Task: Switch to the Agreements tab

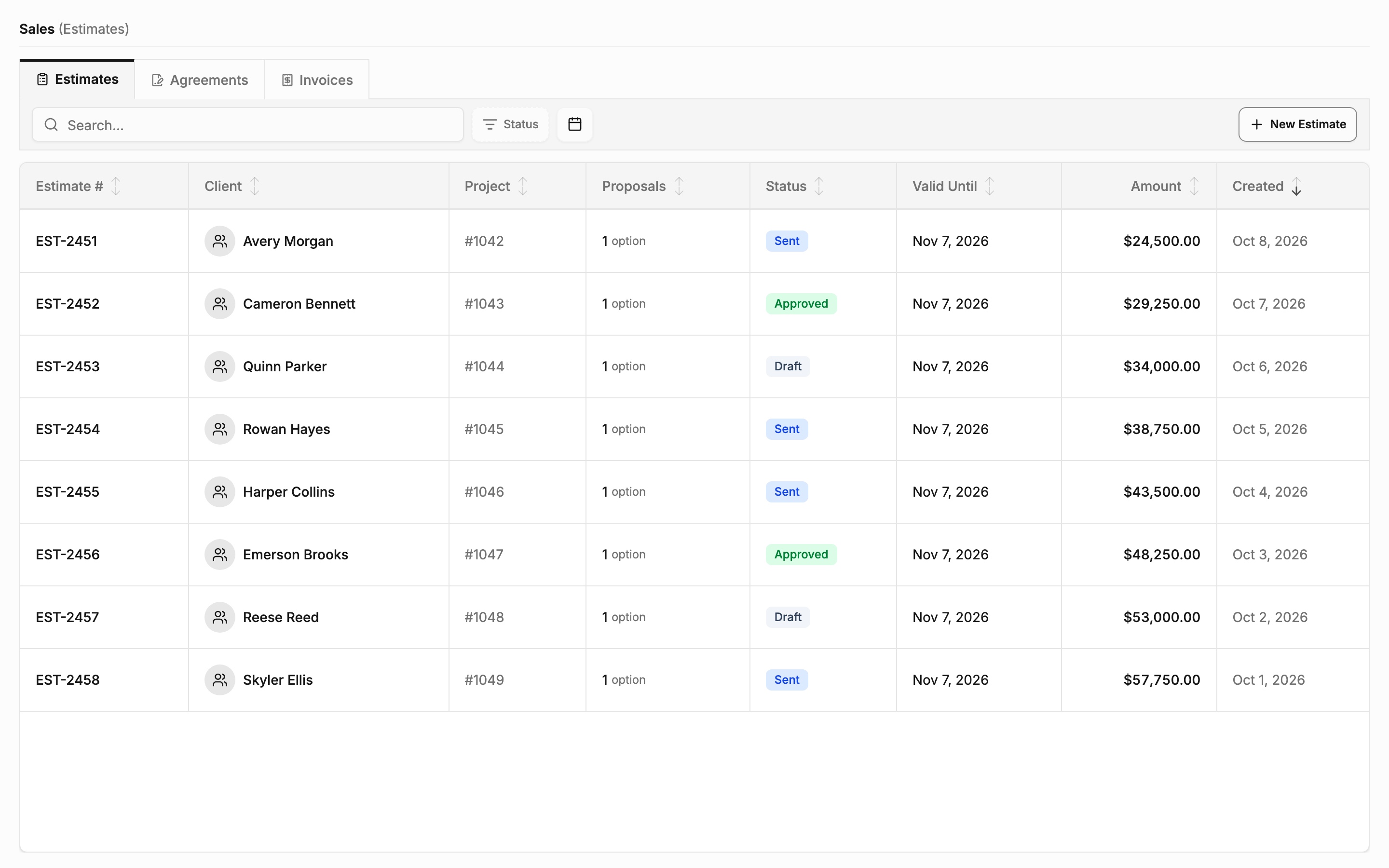Action: pos(200,80)
